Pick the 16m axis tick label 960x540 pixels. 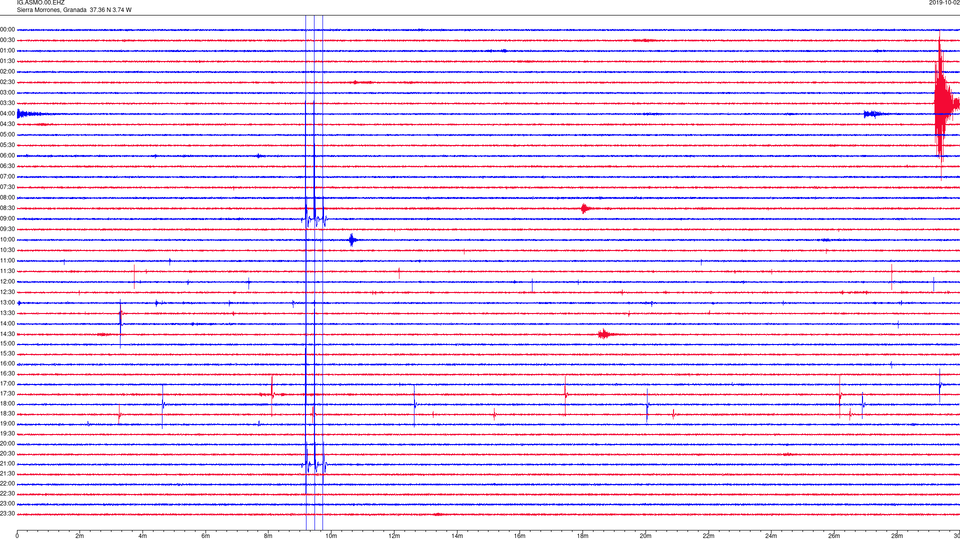520,536
